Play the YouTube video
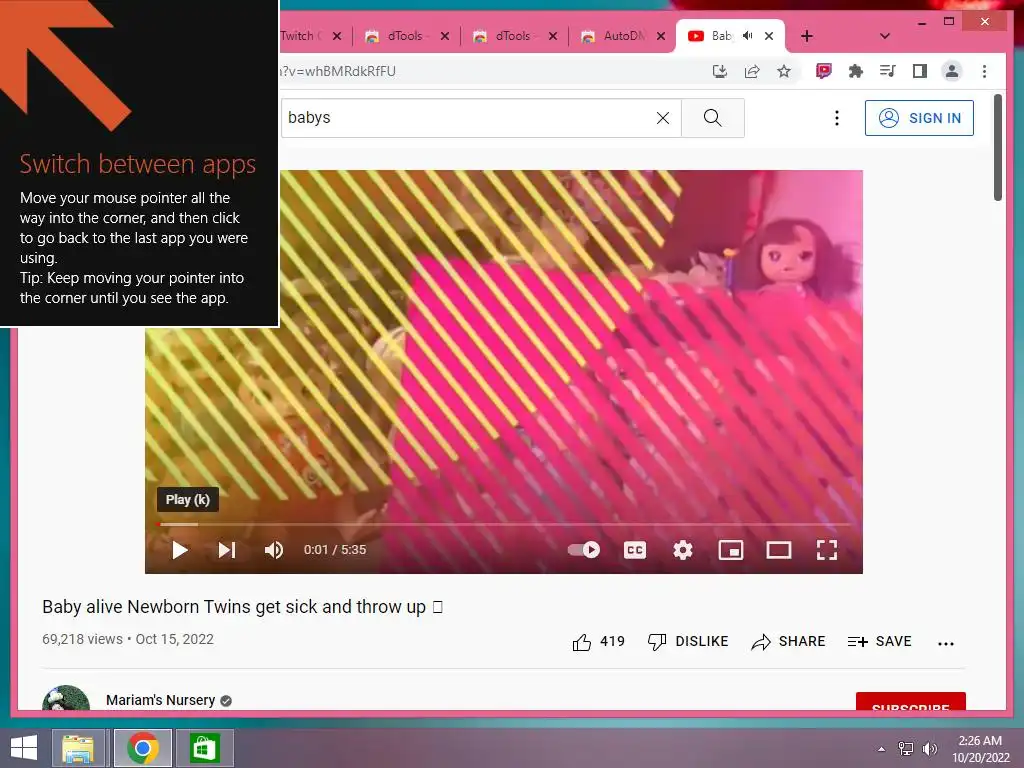The image size is (1024, 768). (x=180, y=550)
